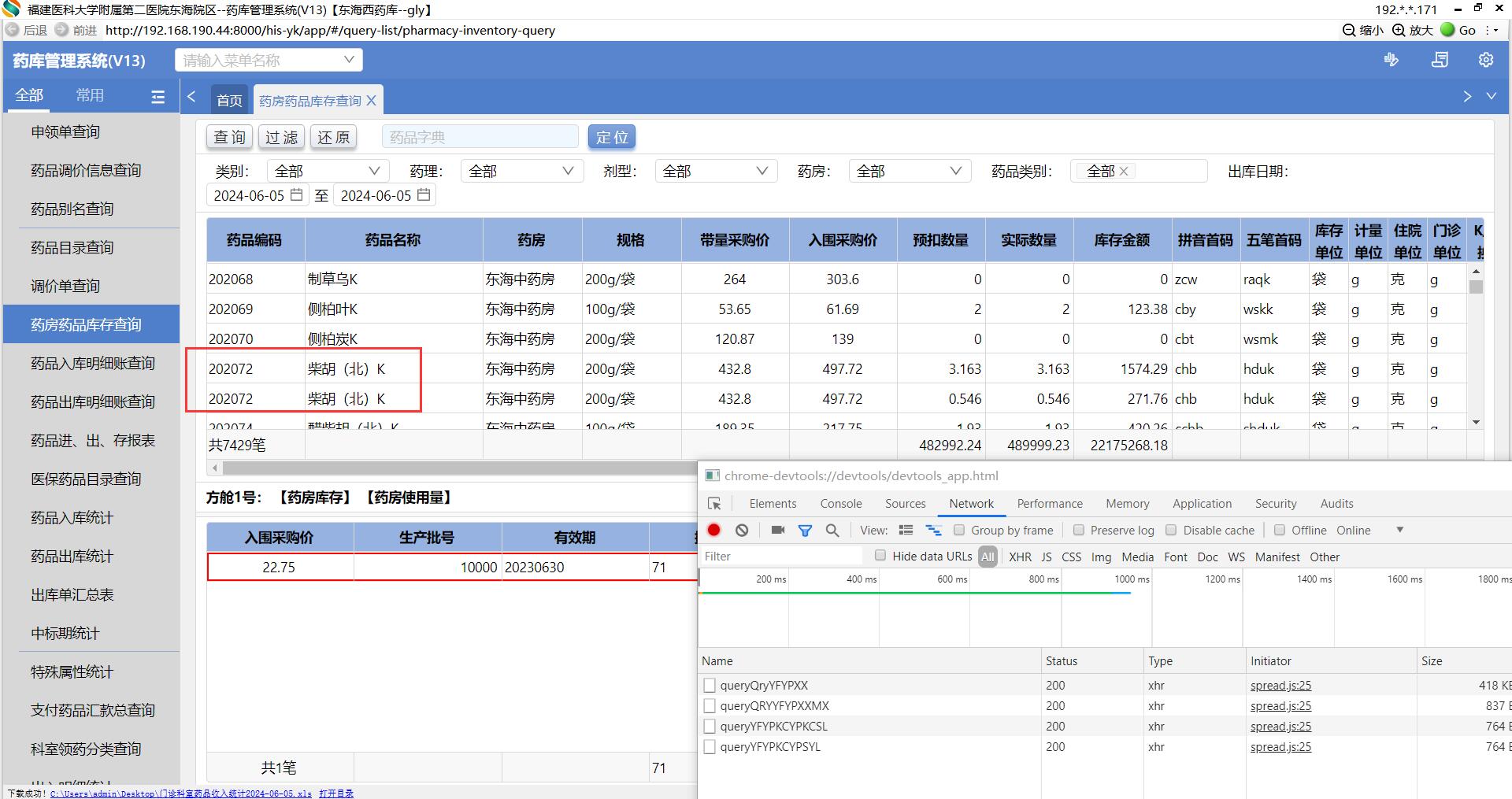
Task: Expand the 类别 dropdown
Action: coord(328,171)
